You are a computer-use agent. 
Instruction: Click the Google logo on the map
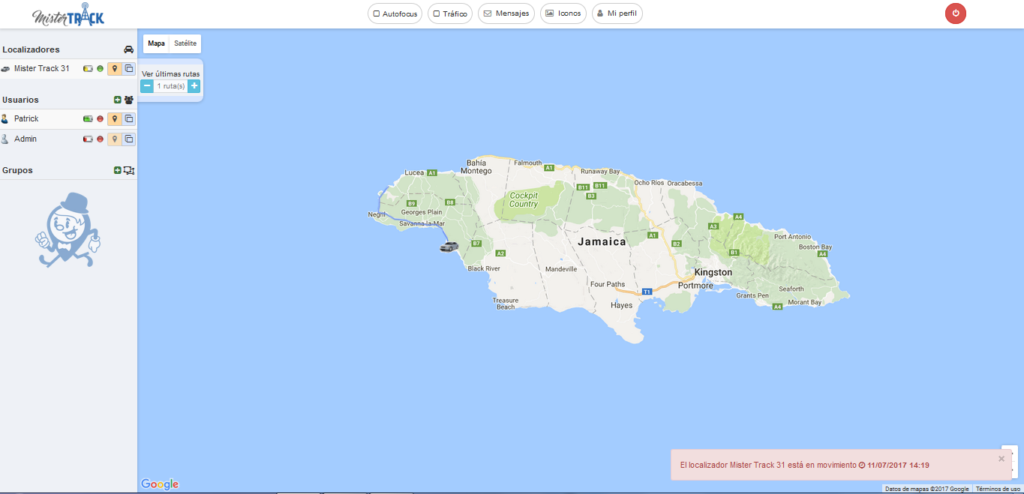[160, 484]
